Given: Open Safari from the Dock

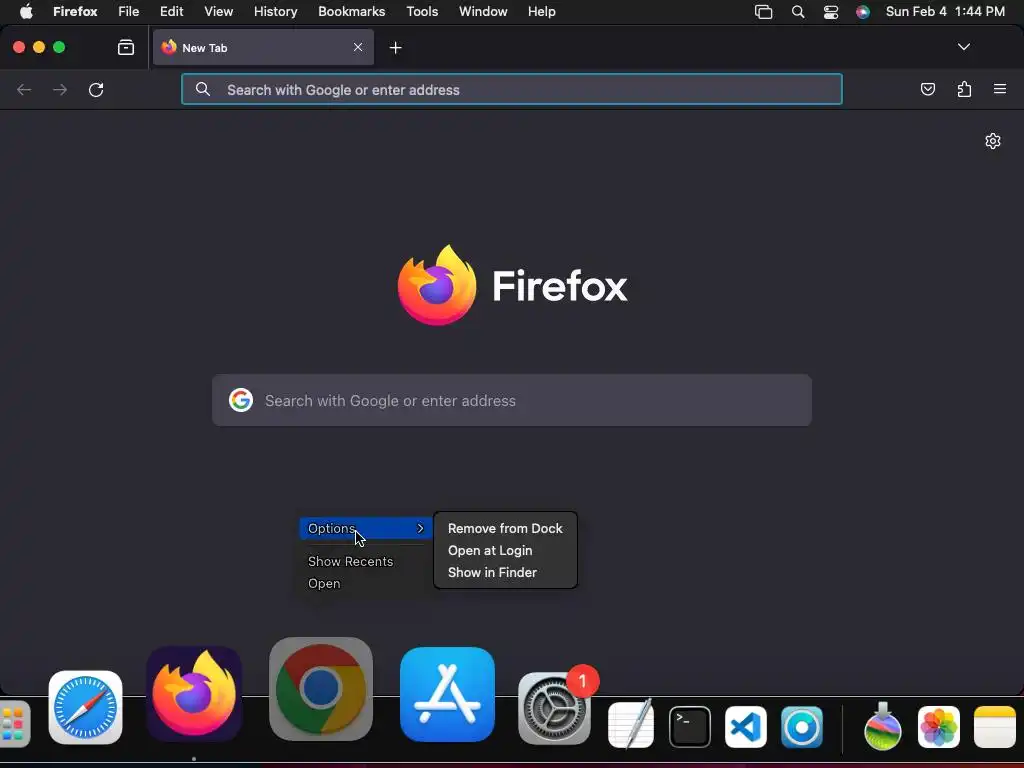Looking at the screenshot, I should coord(86,707).
